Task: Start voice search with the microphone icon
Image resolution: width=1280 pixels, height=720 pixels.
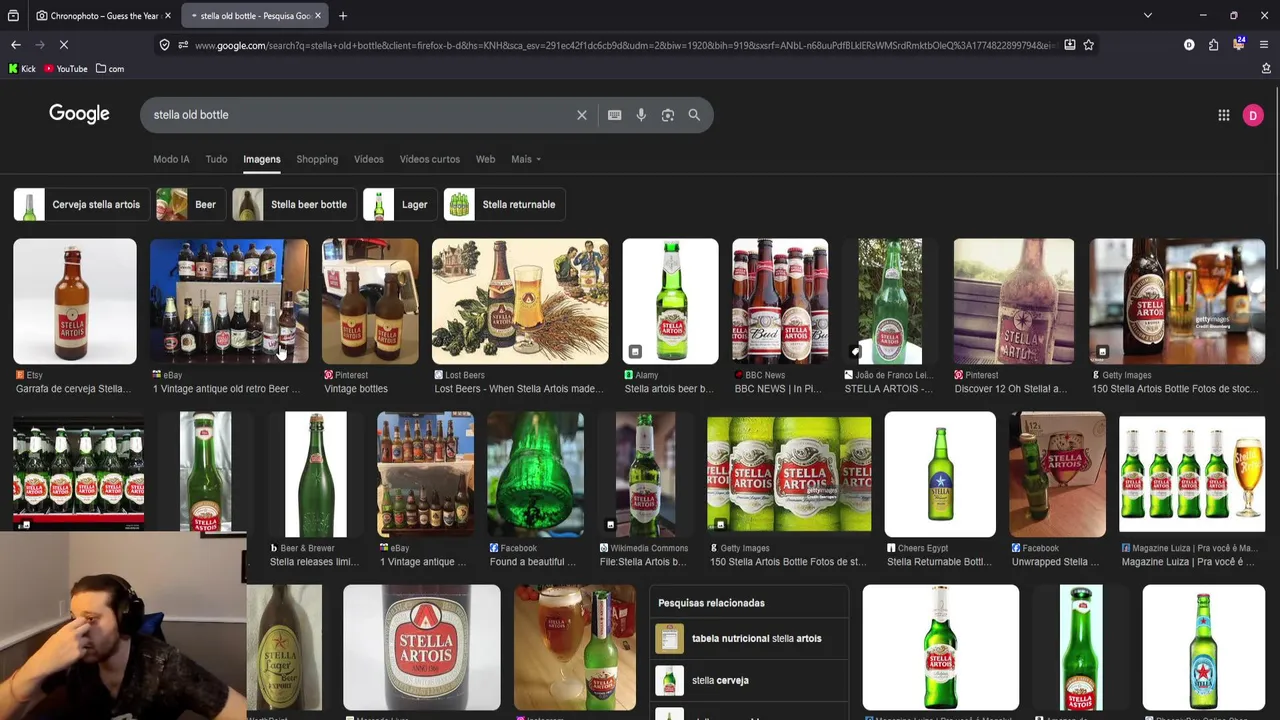Action: (x=641, y=115)
